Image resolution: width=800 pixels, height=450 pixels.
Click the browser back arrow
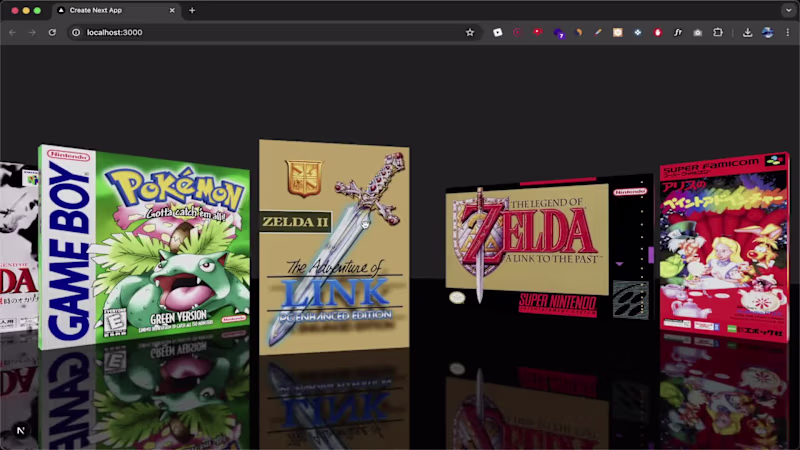point(12,32)
